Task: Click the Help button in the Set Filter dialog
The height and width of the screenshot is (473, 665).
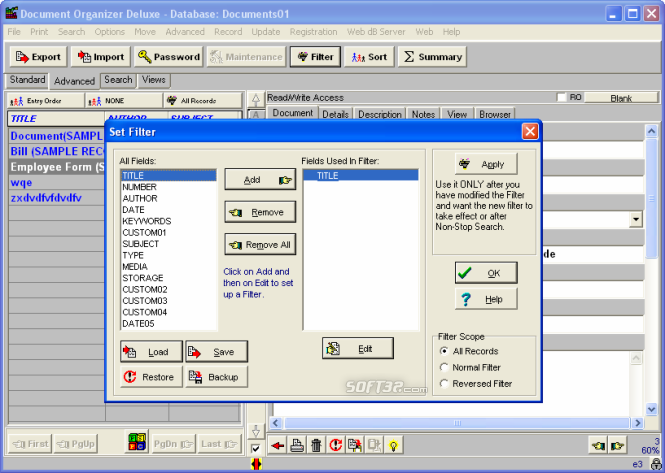Action: point(486,299)
